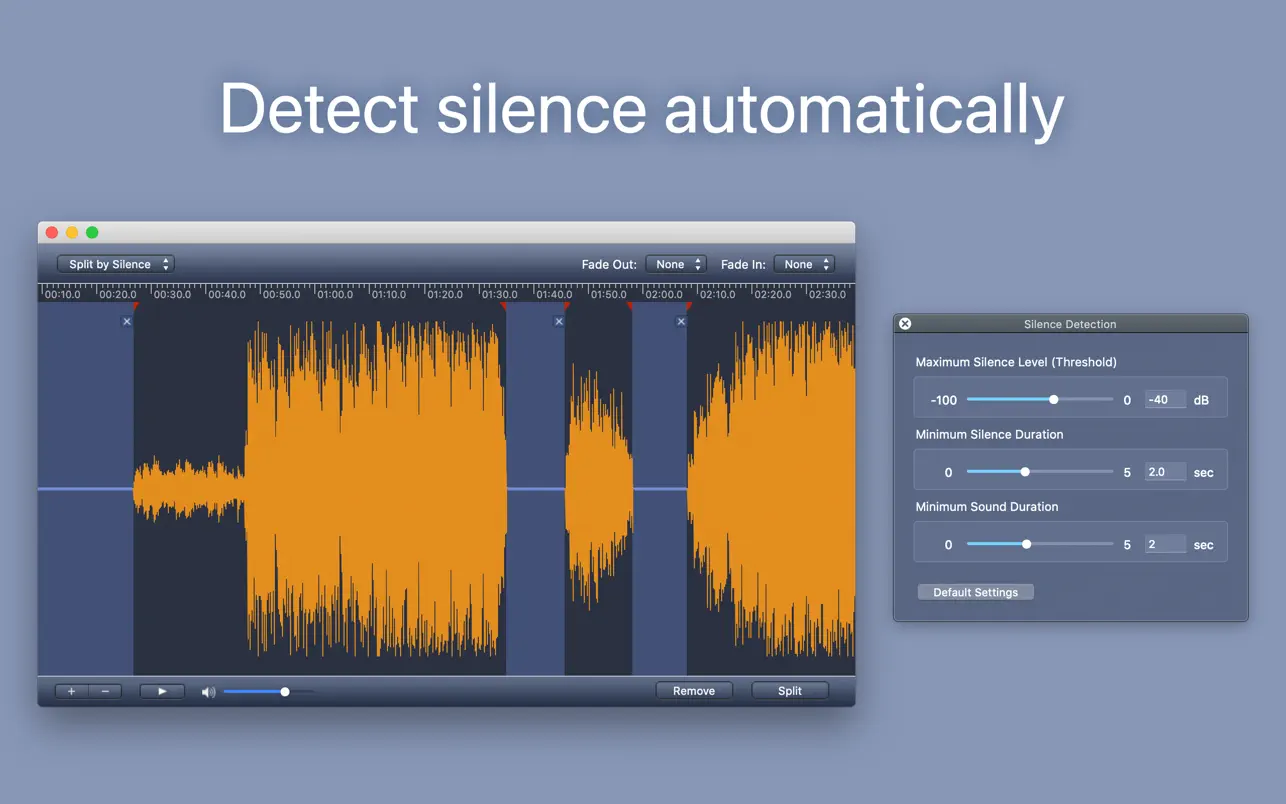The height and width of the screenshot is (804, 1286).
Task: Click the Minimum Silence Duration slider handle
Action: pyautogui.click(x=1025, y=472)
